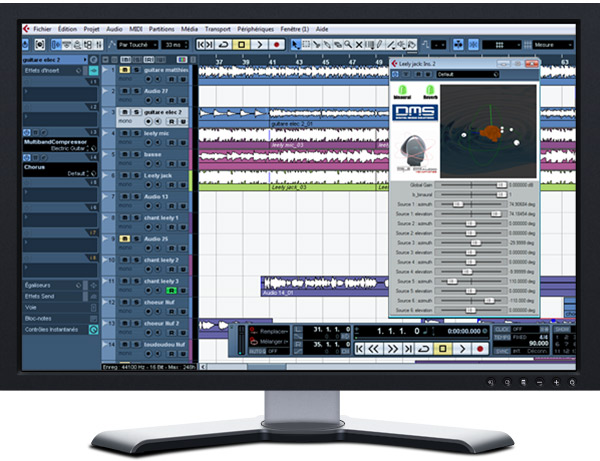
Task: Click the Source 1 azimuth slider handle
Action: click(x=458, y=204)
